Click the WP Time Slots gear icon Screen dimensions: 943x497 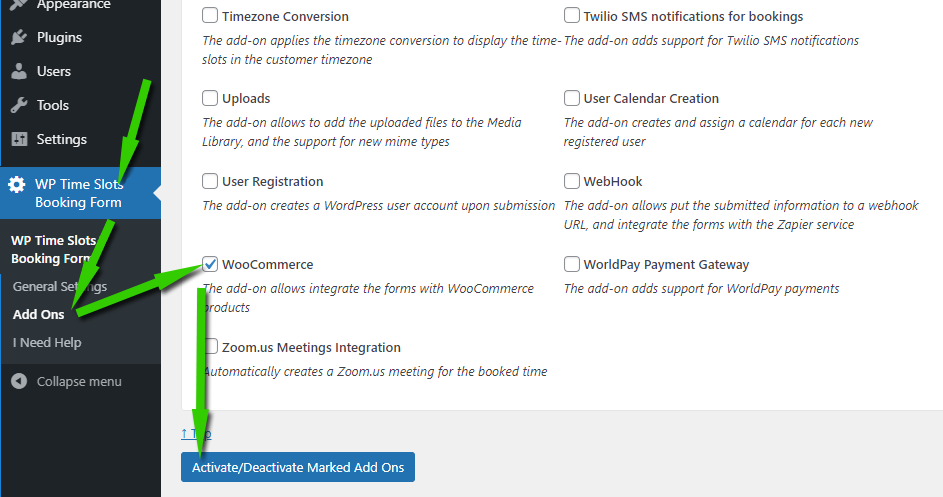(x=17, y=185)
